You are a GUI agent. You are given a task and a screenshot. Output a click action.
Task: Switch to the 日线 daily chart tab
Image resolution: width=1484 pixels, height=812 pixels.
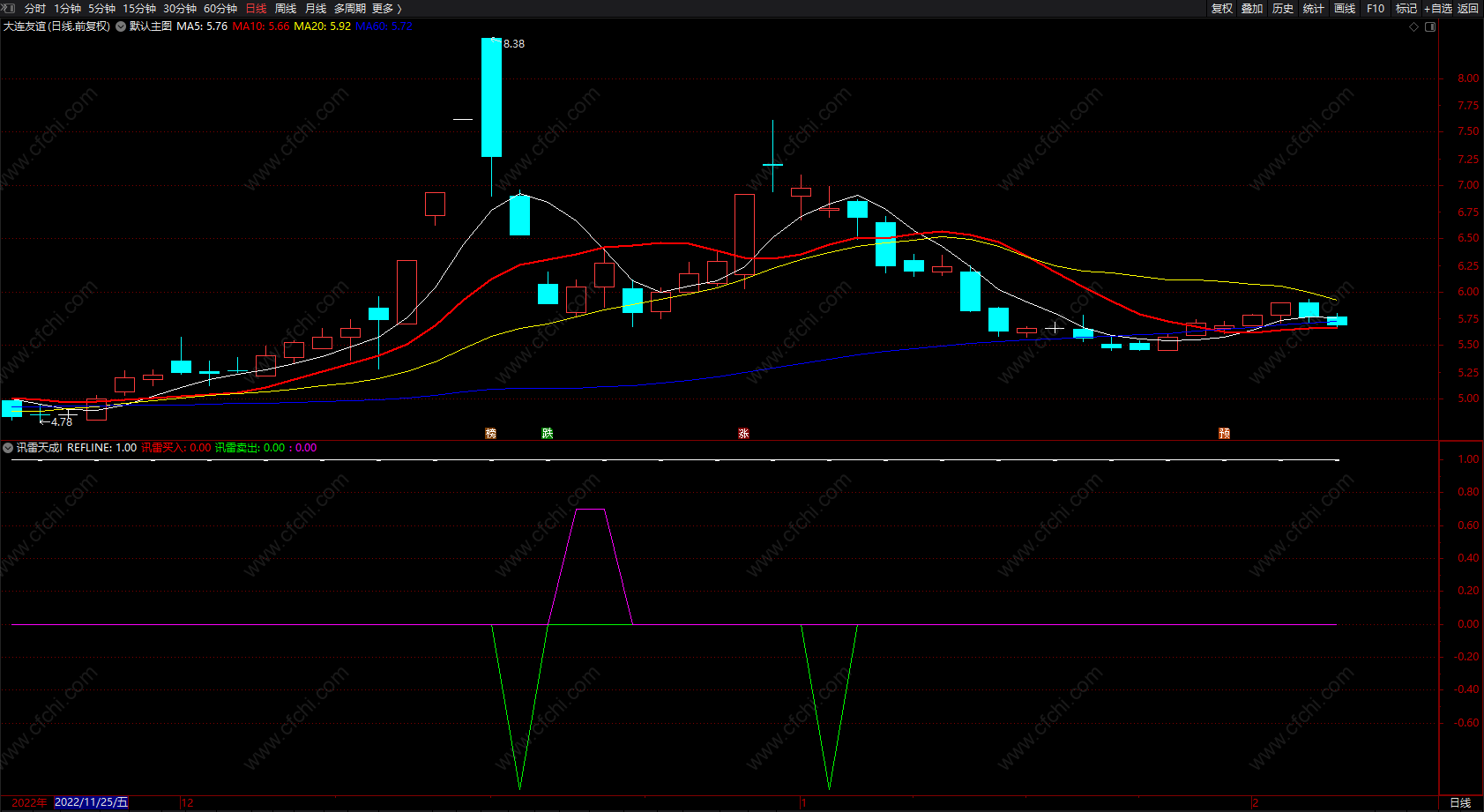pos(256,9)
